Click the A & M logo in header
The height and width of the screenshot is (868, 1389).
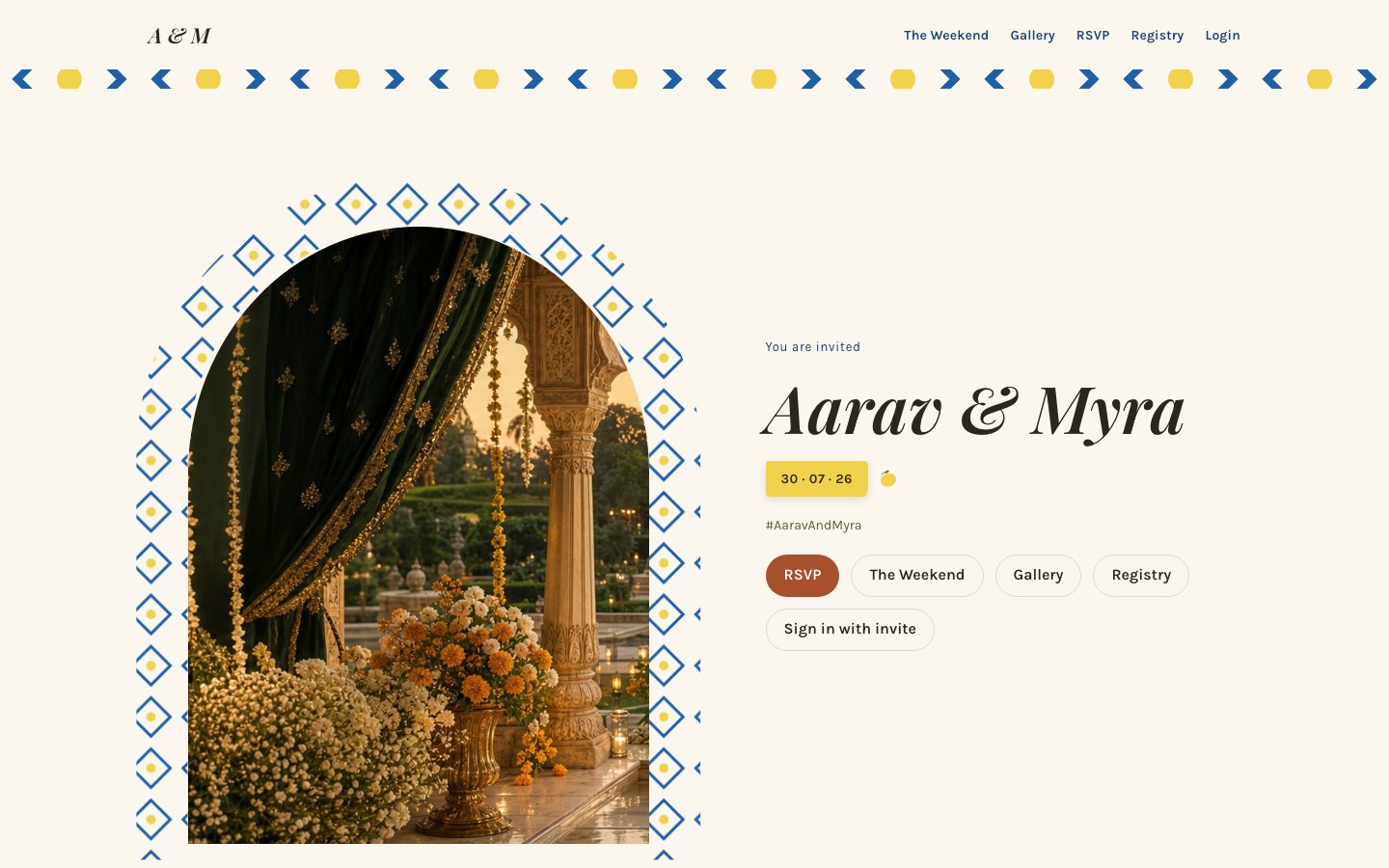tap(178, 36)
